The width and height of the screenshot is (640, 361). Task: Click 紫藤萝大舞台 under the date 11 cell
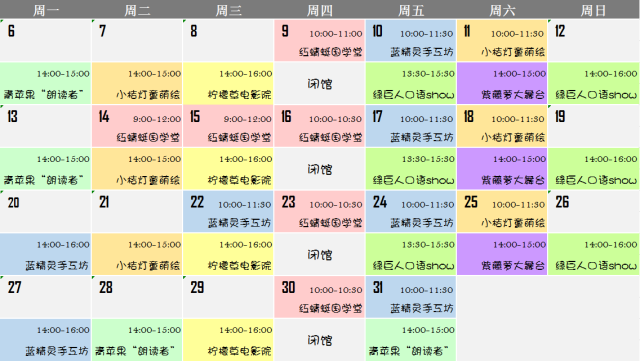[x=513, y=95]
